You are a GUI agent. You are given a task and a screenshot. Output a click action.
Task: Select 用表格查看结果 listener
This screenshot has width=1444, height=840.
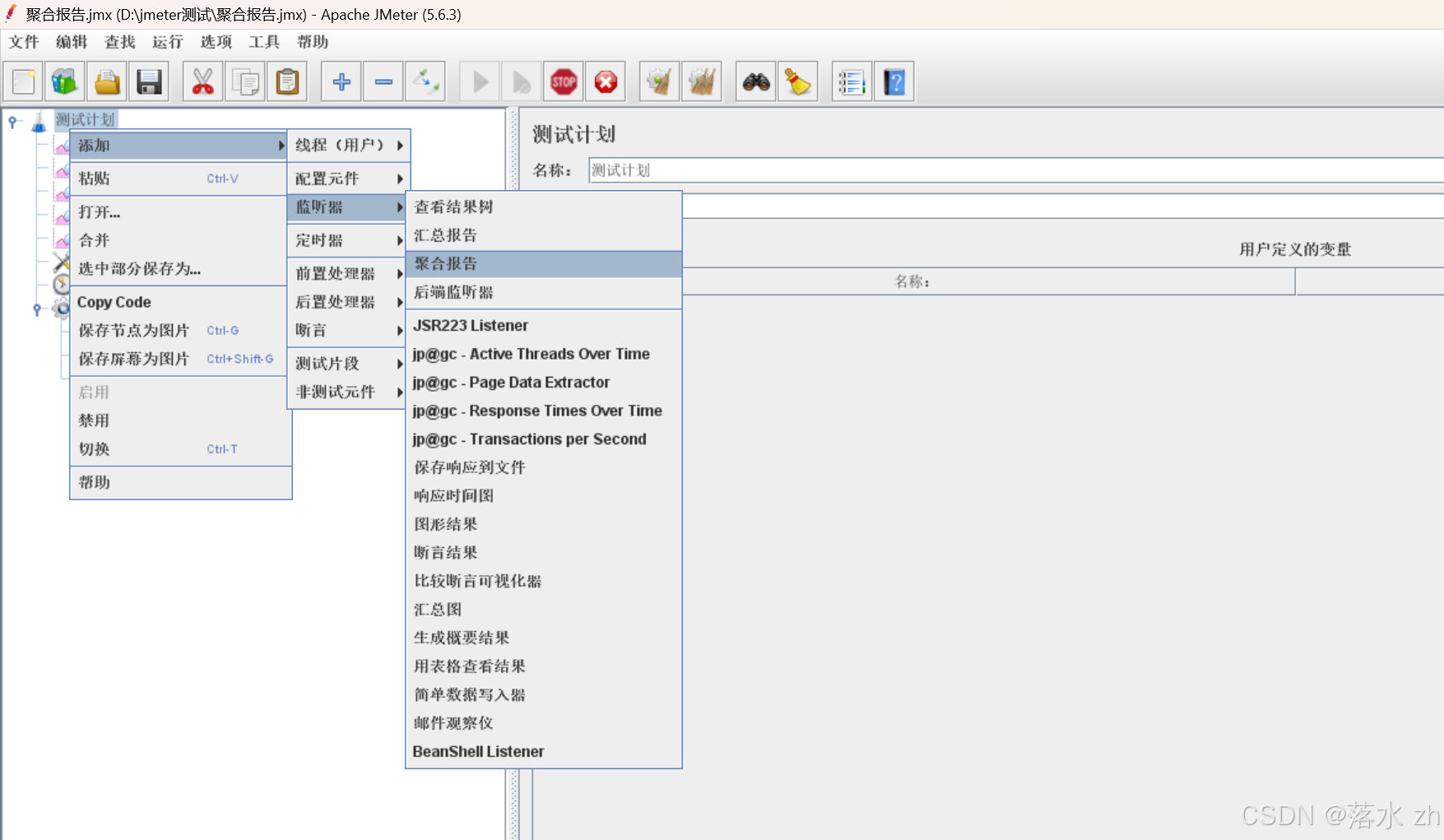point(544,666)
